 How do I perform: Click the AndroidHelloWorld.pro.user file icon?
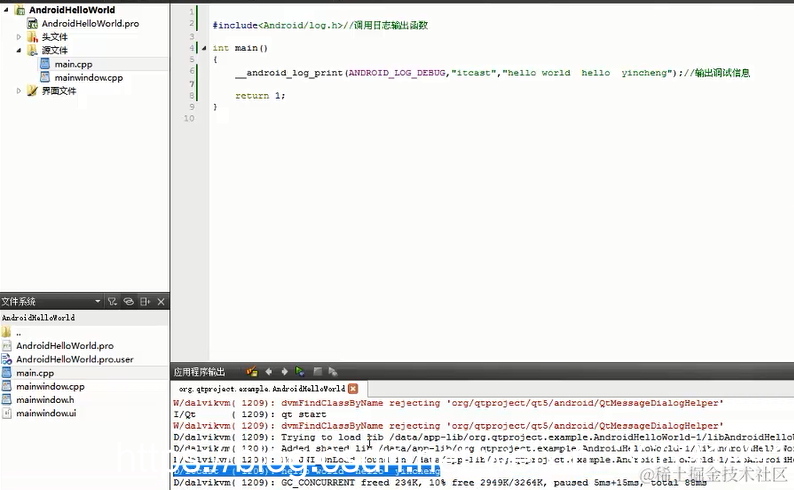(7, 359)
